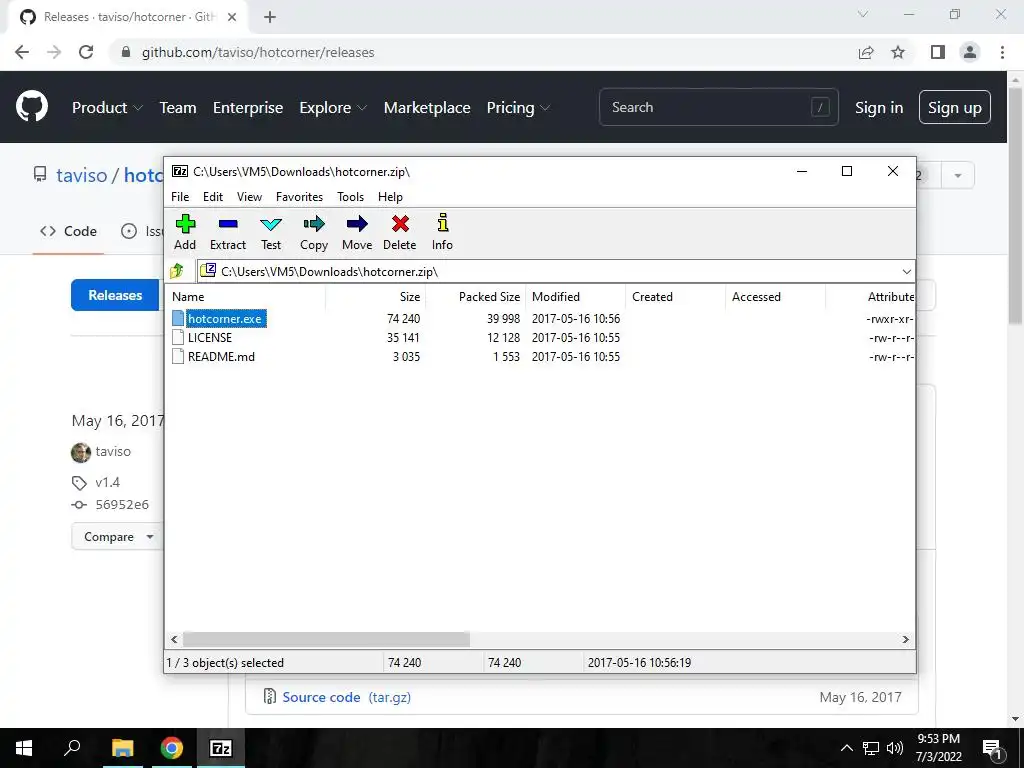Viewport: 1024px width, 768px height.
Task: Open the Product dropdown on GitHub
Action: 107,108
